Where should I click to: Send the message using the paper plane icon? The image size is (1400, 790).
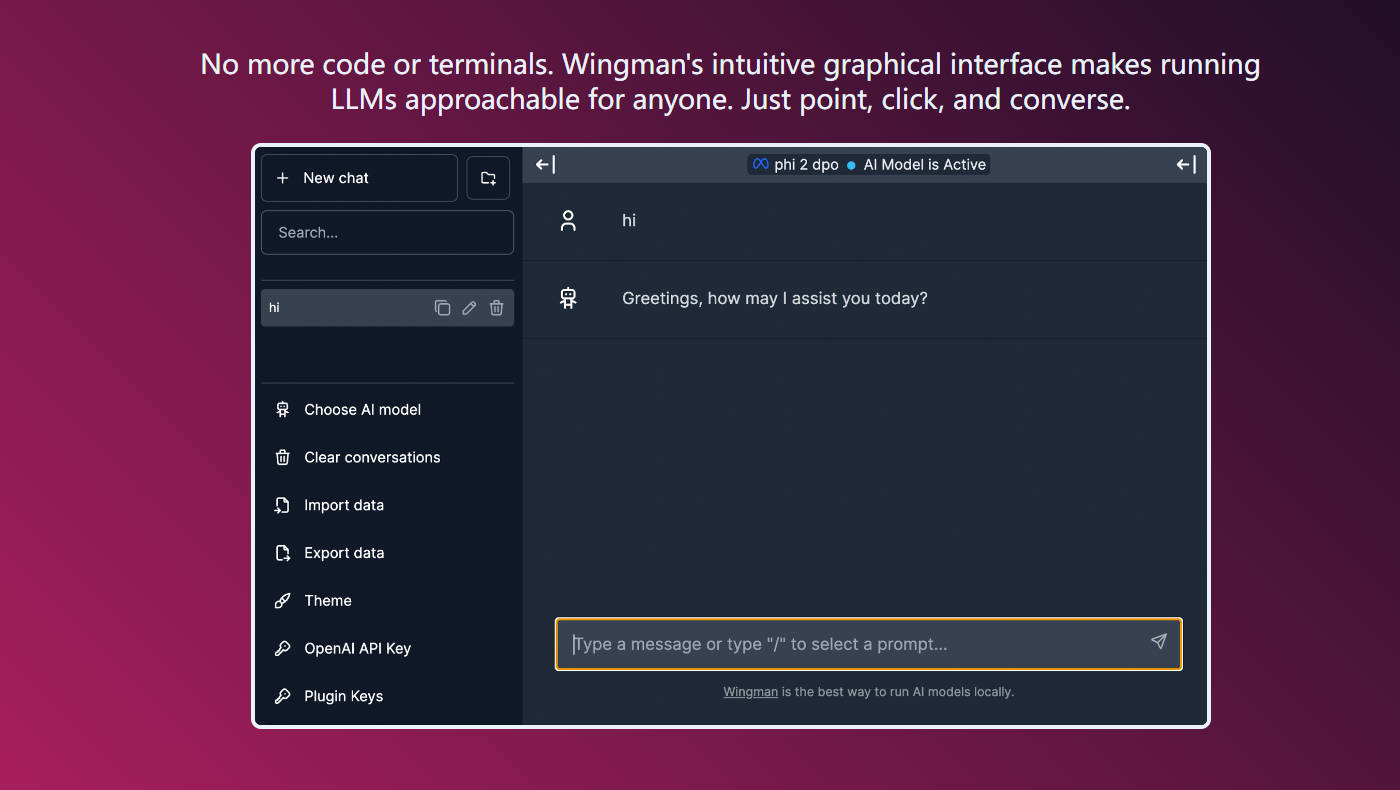coord(1159,643)
